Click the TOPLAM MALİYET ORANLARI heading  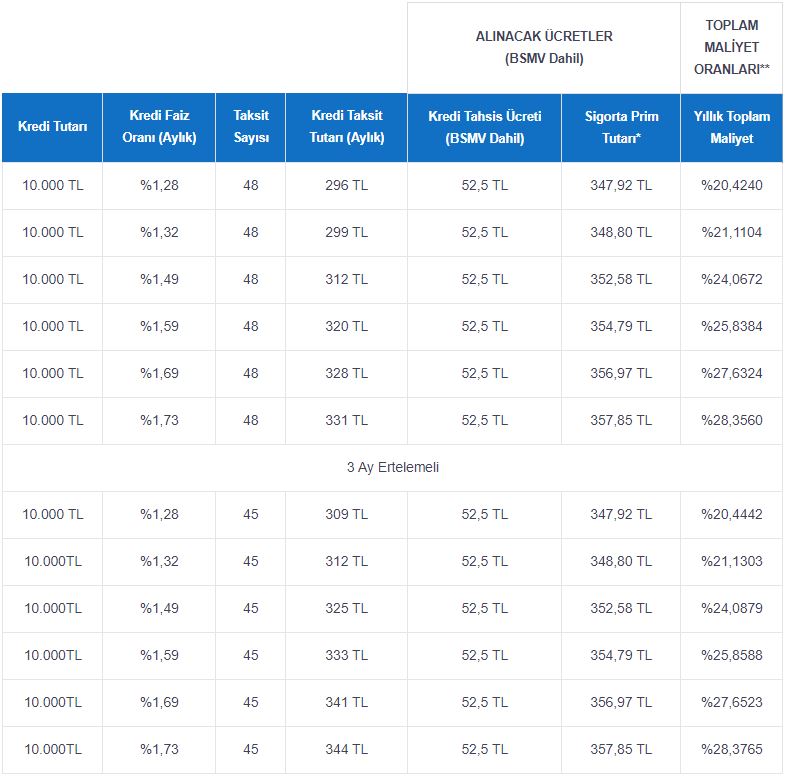pyautogui.click(x=732, y=48)
